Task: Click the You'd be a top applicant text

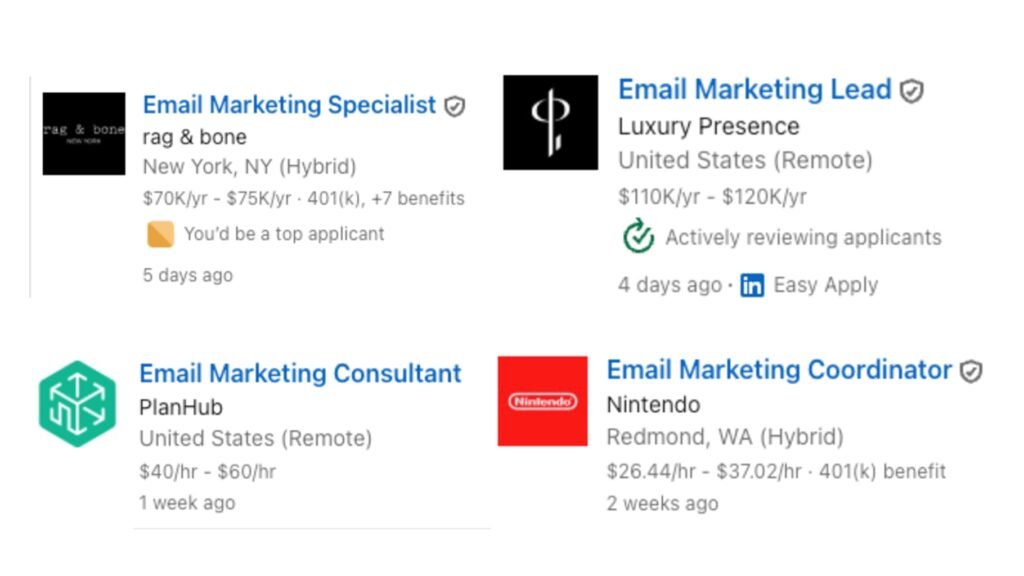Action: pos(284,234)
